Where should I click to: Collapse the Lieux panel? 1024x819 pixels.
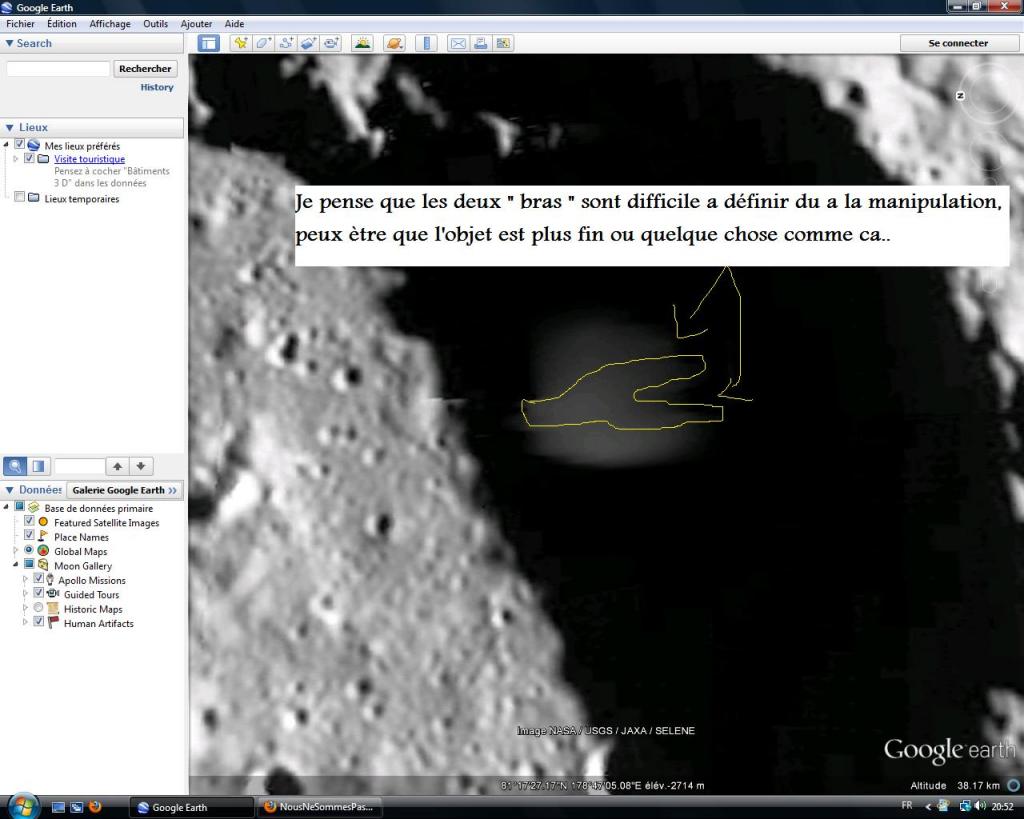pyautogui.click(x=9, y=127)
